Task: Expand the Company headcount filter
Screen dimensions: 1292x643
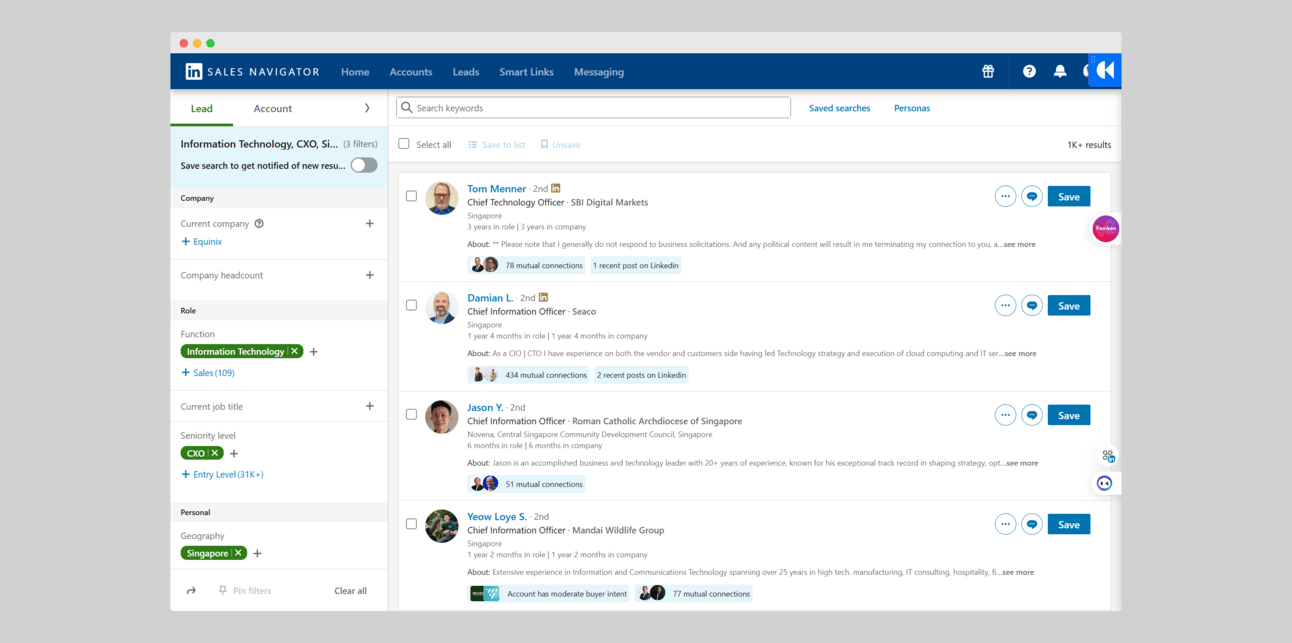Action: click(370, 275)
